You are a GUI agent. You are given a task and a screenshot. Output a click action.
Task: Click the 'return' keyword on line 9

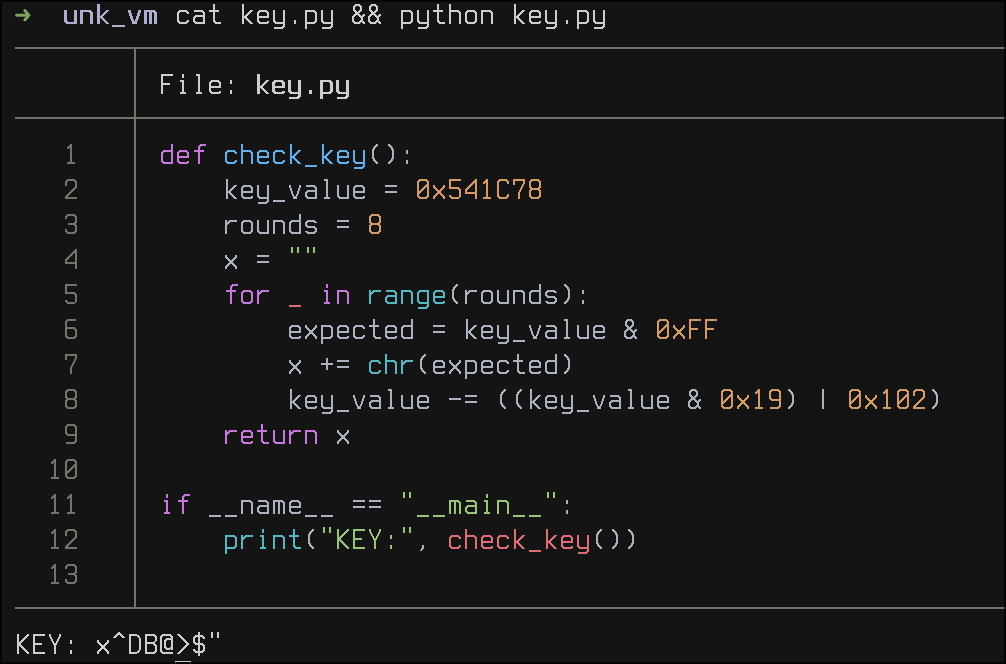tap(270, 435)
